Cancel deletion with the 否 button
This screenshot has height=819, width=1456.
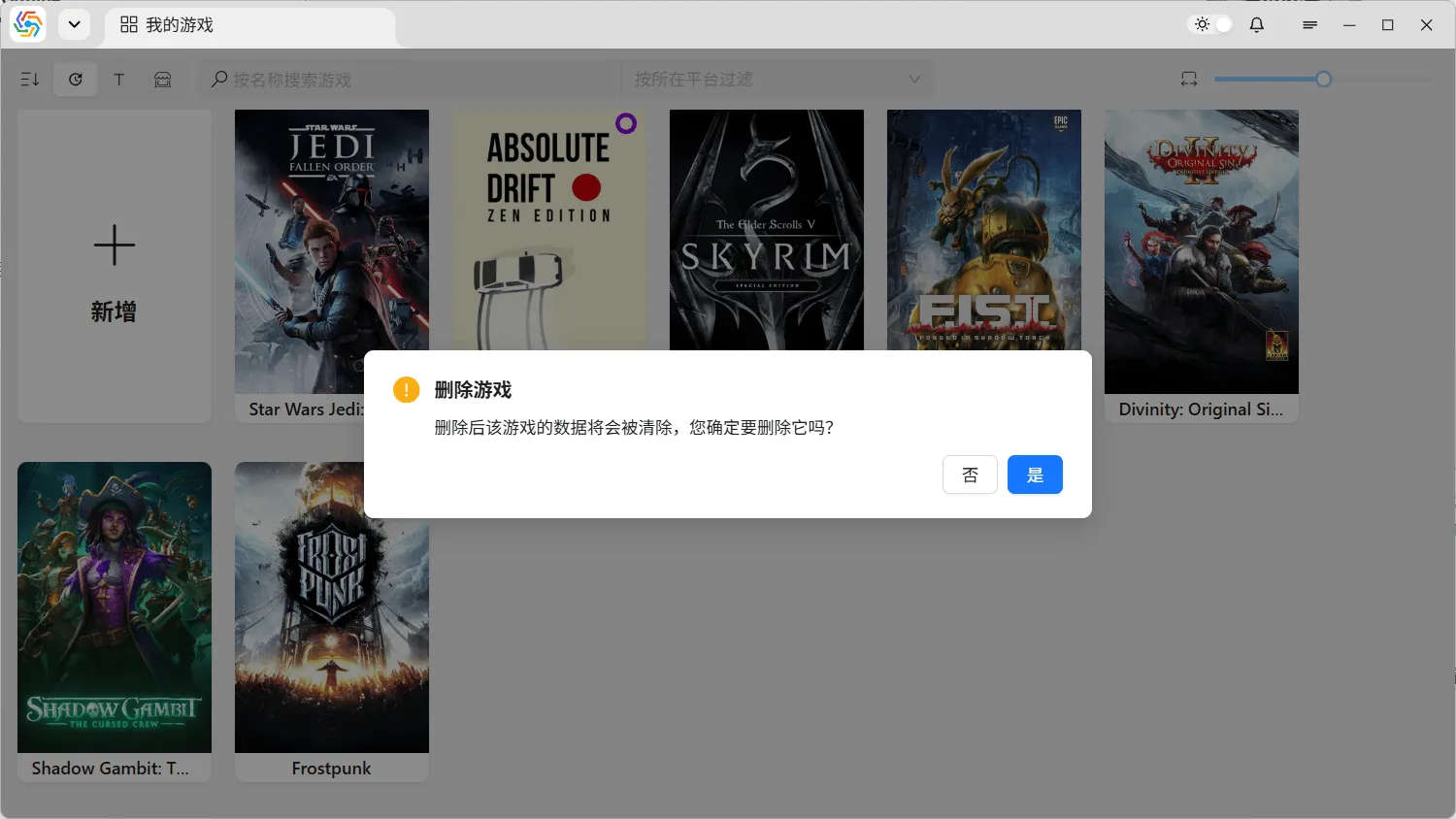click(970, 475)
